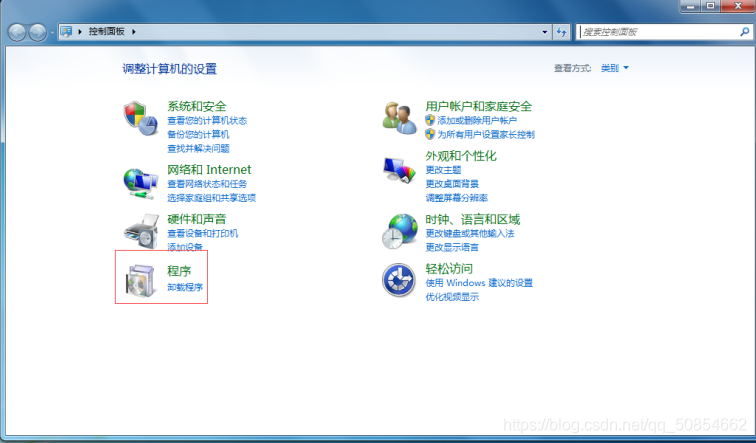Open 用户帐户和家庭安全 category heading
Screen dimensions: 756x443
pos(479,106)
